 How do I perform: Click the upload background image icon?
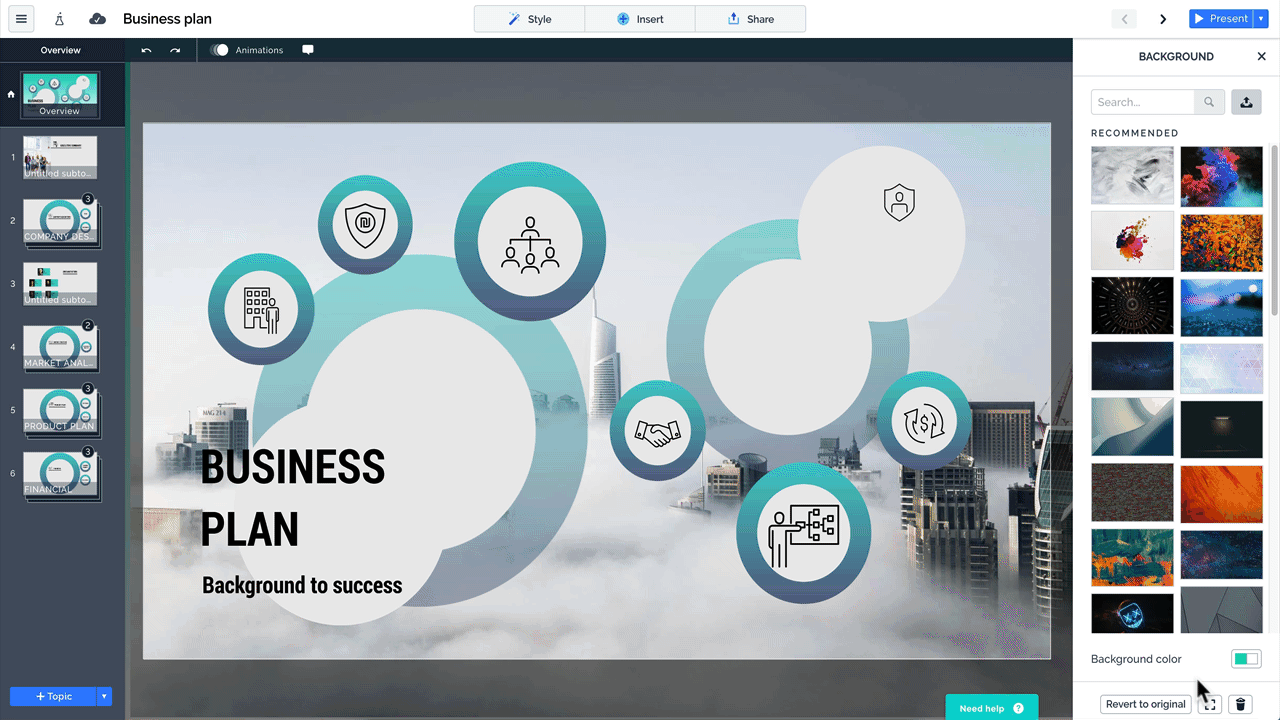(1246, 102)
